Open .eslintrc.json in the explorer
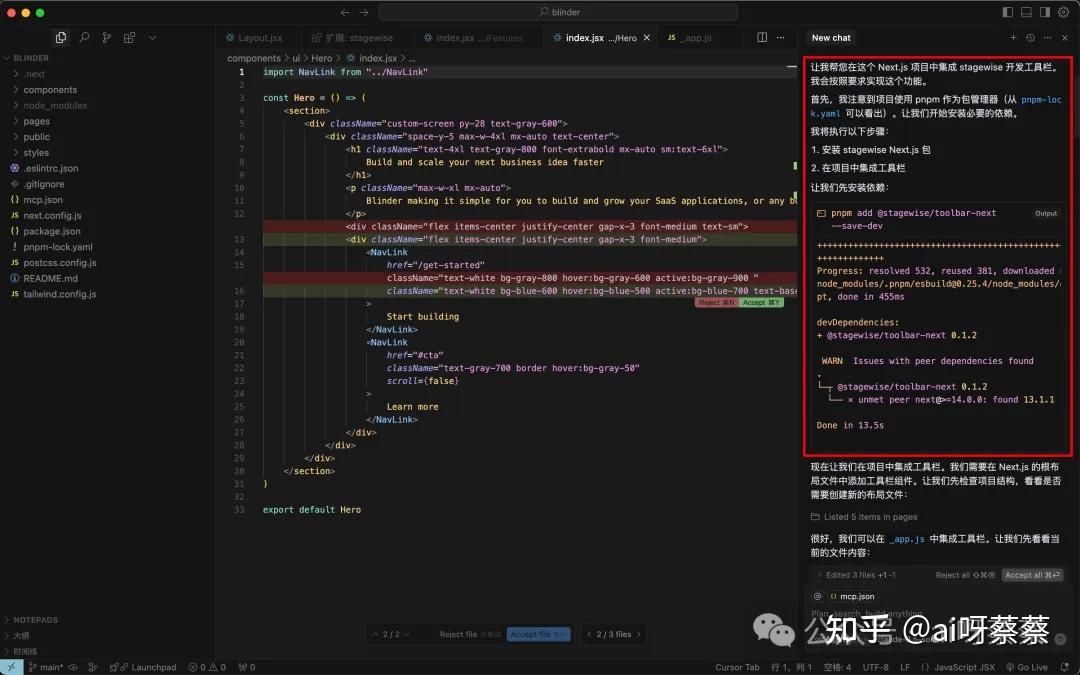This screenshot has height=675, width=1080. coord(50,168)
